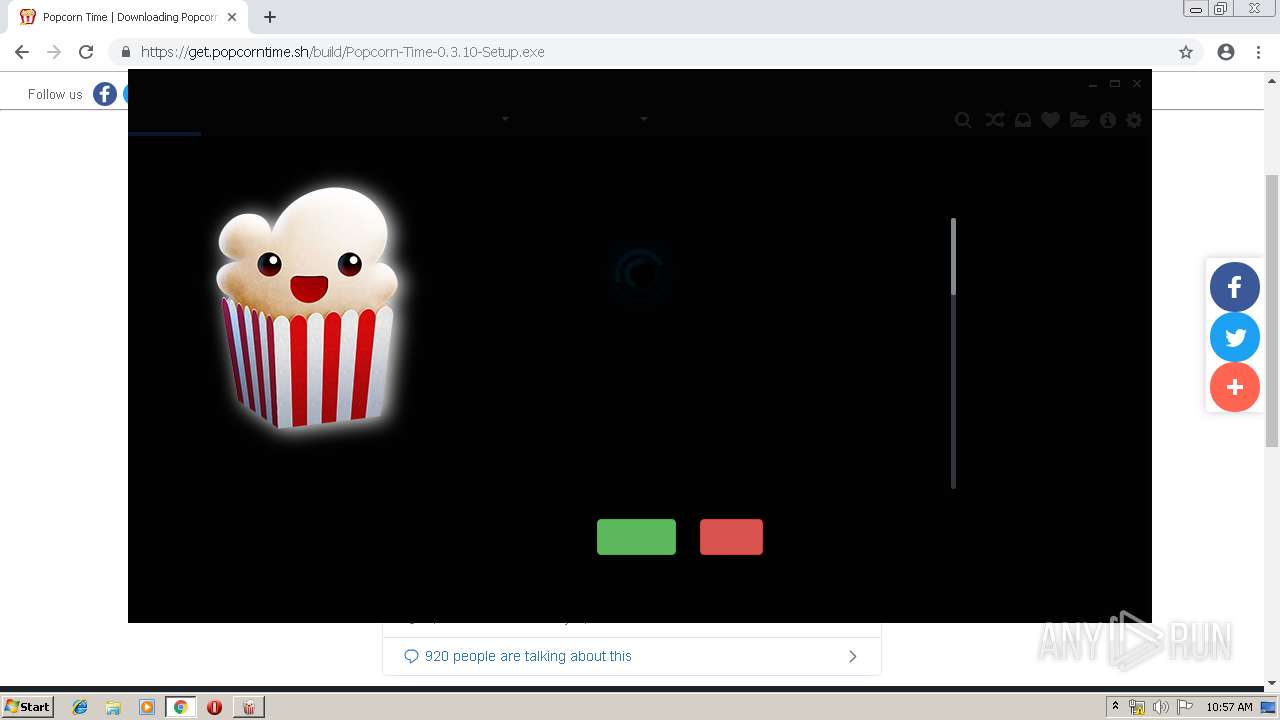Viewport: 1280px width, 720px height.
Task: Go back in Chrome
Action: (x=22, y=52)
